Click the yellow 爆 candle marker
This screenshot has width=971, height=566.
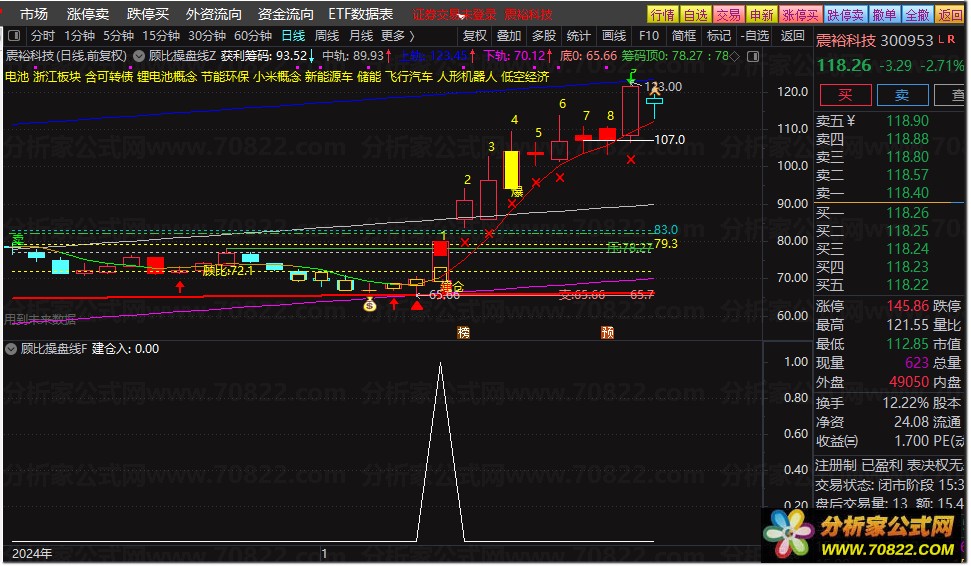[516, 191]
